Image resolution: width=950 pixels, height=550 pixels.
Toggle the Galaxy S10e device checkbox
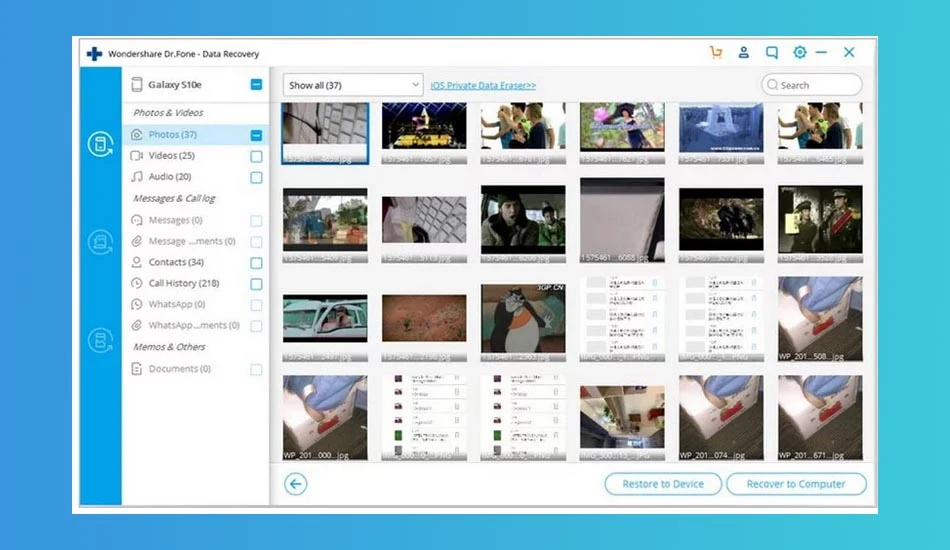click(x=256, y=84)
